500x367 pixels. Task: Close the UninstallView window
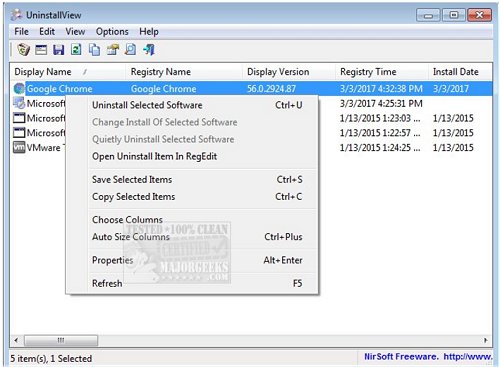tap(480, 15)
